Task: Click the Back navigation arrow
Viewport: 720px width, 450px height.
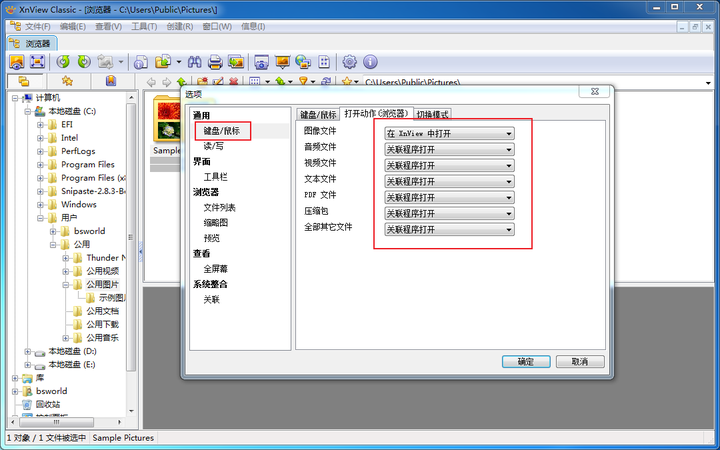Action: coord(151,82)
